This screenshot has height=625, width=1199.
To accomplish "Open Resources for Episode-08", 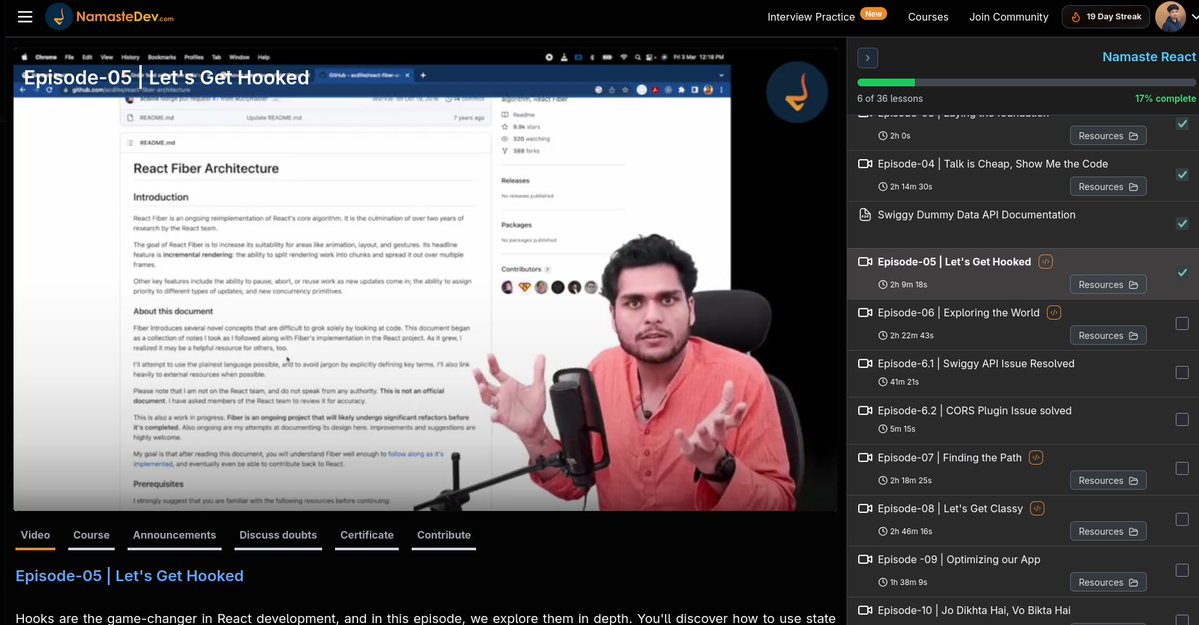I will (1108, 531).
